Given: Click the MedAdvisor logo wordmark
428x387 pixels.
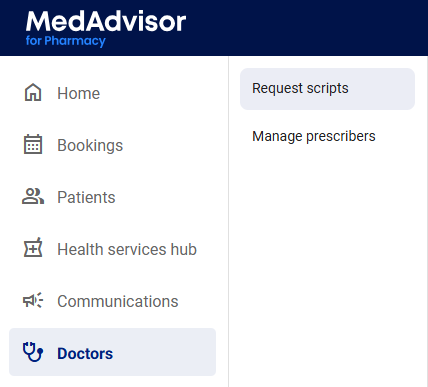Looking at the screenshot, I should pos(106,22).
